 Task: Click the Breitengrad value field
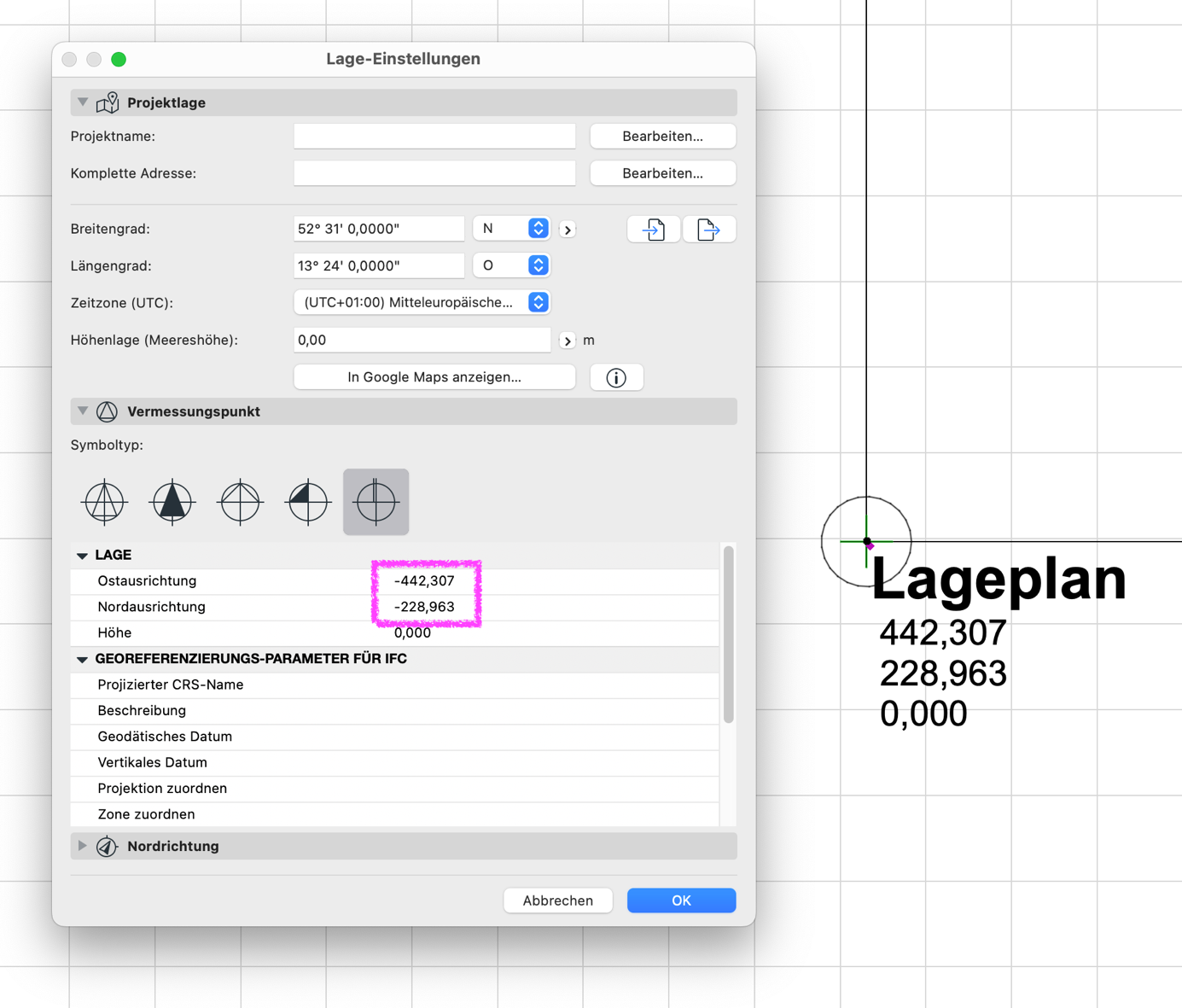point(379,229)
